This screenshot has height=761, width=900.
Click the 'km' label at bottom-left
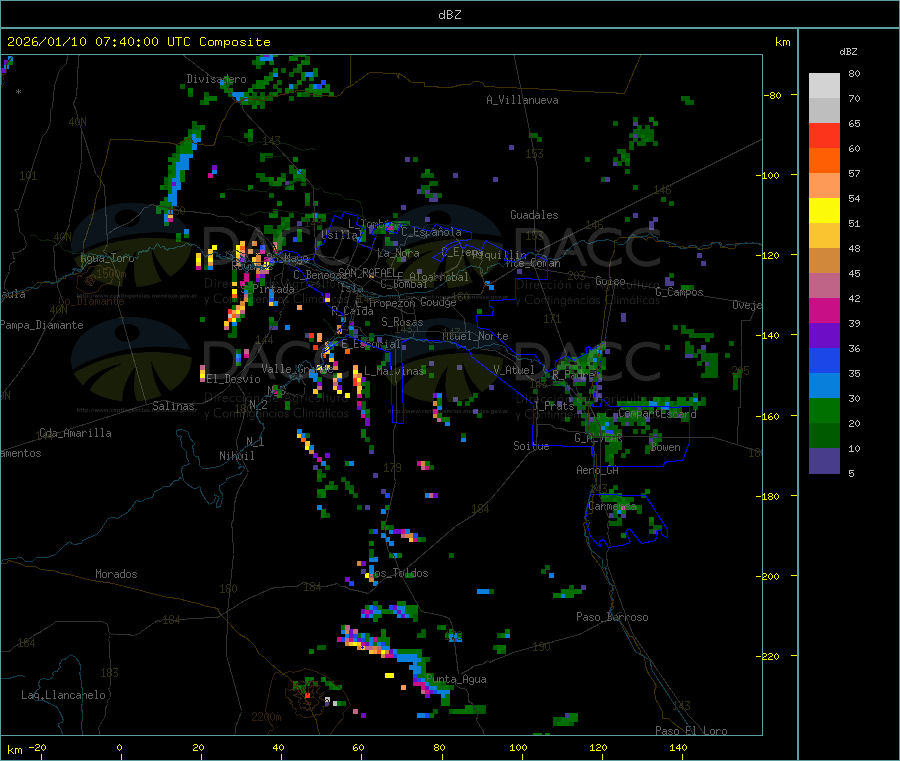point(14,750)
